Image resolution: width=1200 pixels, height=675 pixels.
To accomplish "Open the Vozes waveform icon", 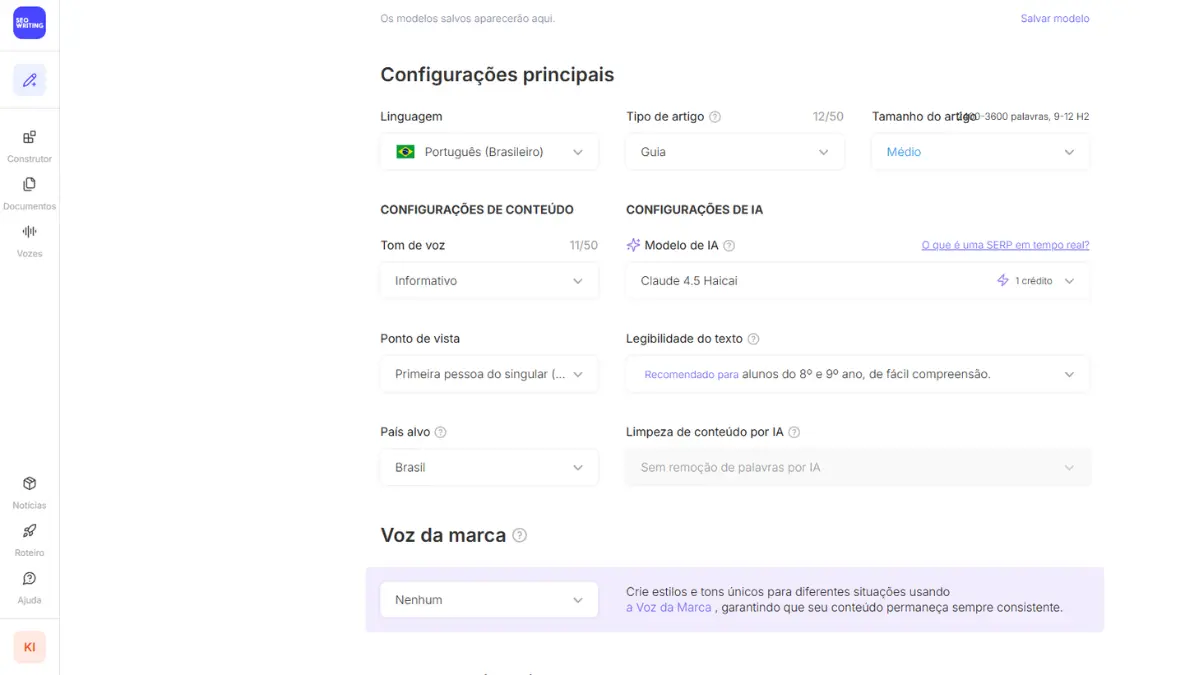I will click(29, 231).
